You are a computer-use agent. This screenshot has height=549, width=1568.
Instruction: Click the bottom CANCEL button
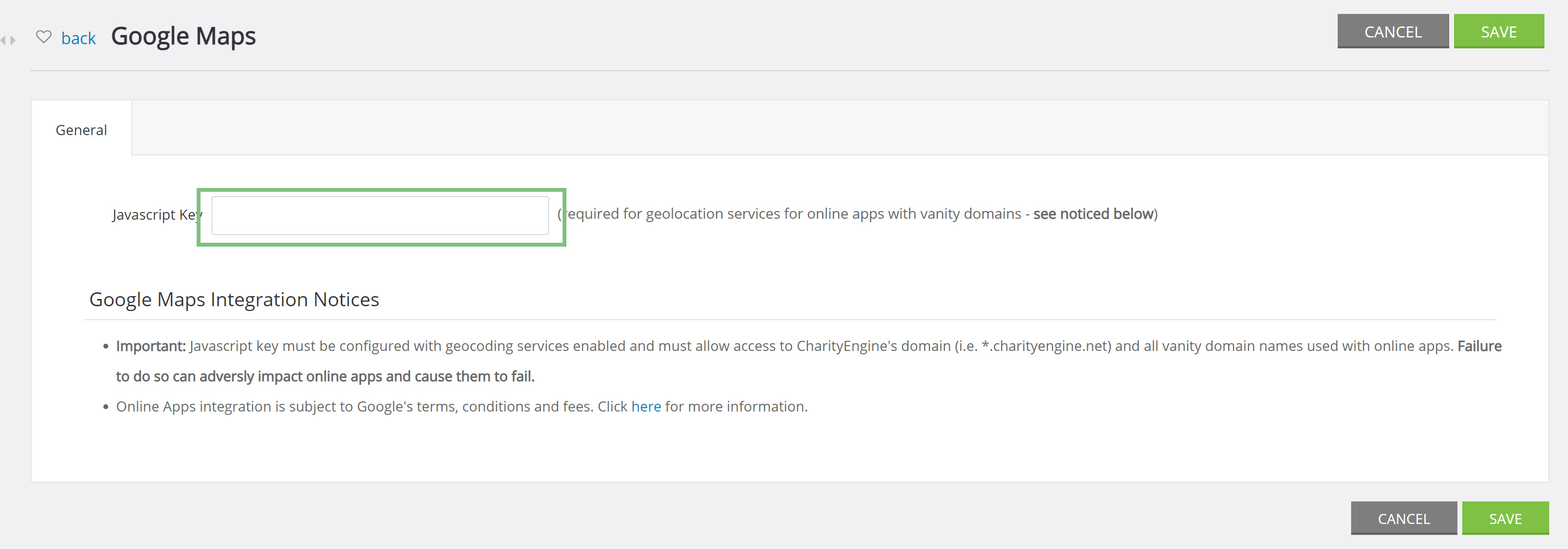pyautogui.click(x=1404, y=519)
